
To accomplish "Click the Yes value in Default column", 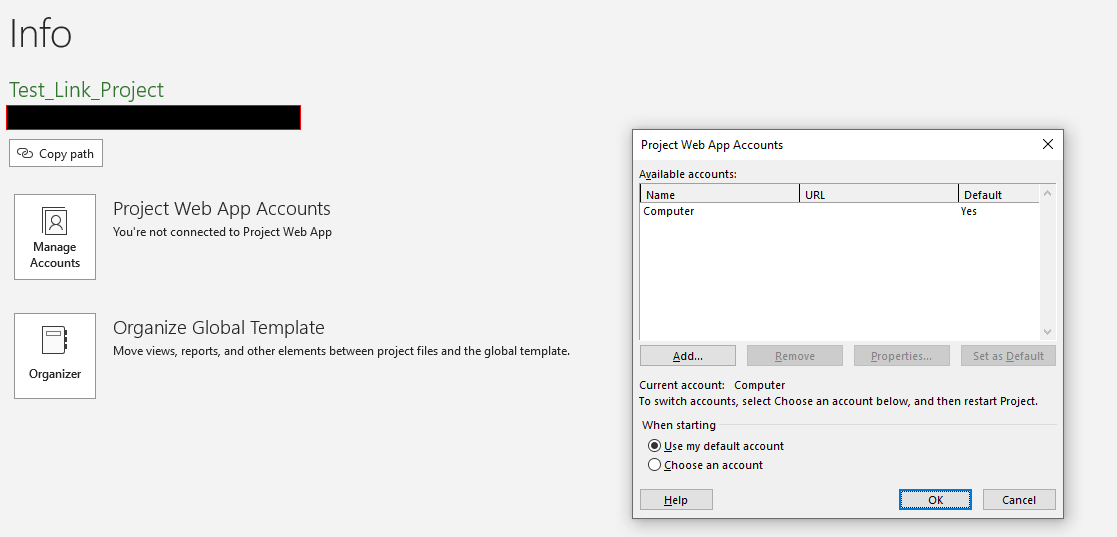I will pos(969,212).
